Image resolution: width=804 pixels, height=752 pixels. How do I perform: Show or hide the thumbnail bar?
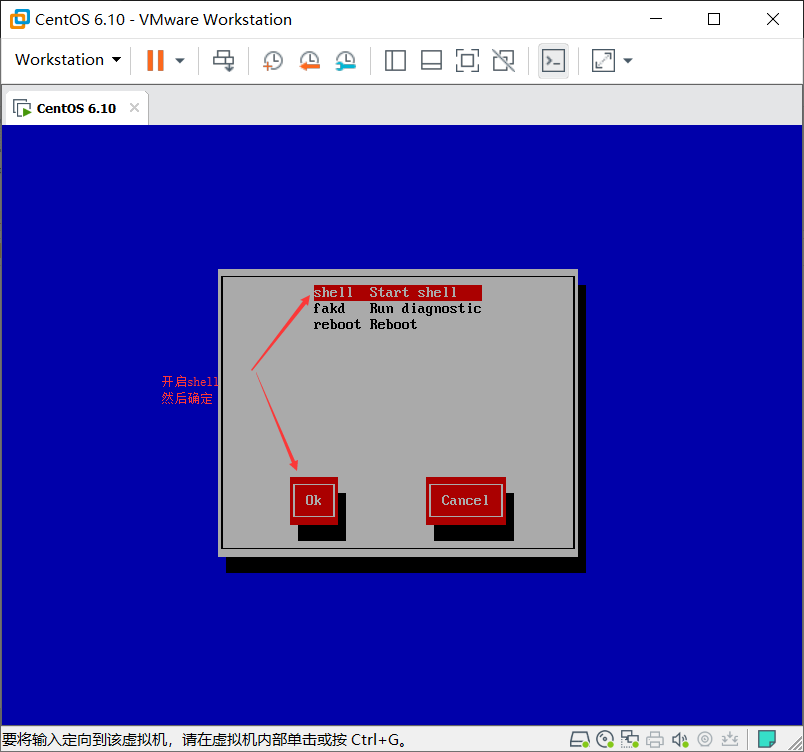click(x=431, y=60)
